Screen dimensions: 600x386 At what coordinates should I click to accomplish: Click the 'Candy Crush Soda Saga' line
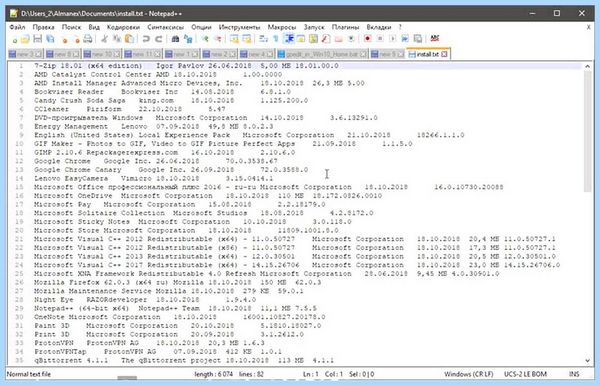[x=171, y=101]
